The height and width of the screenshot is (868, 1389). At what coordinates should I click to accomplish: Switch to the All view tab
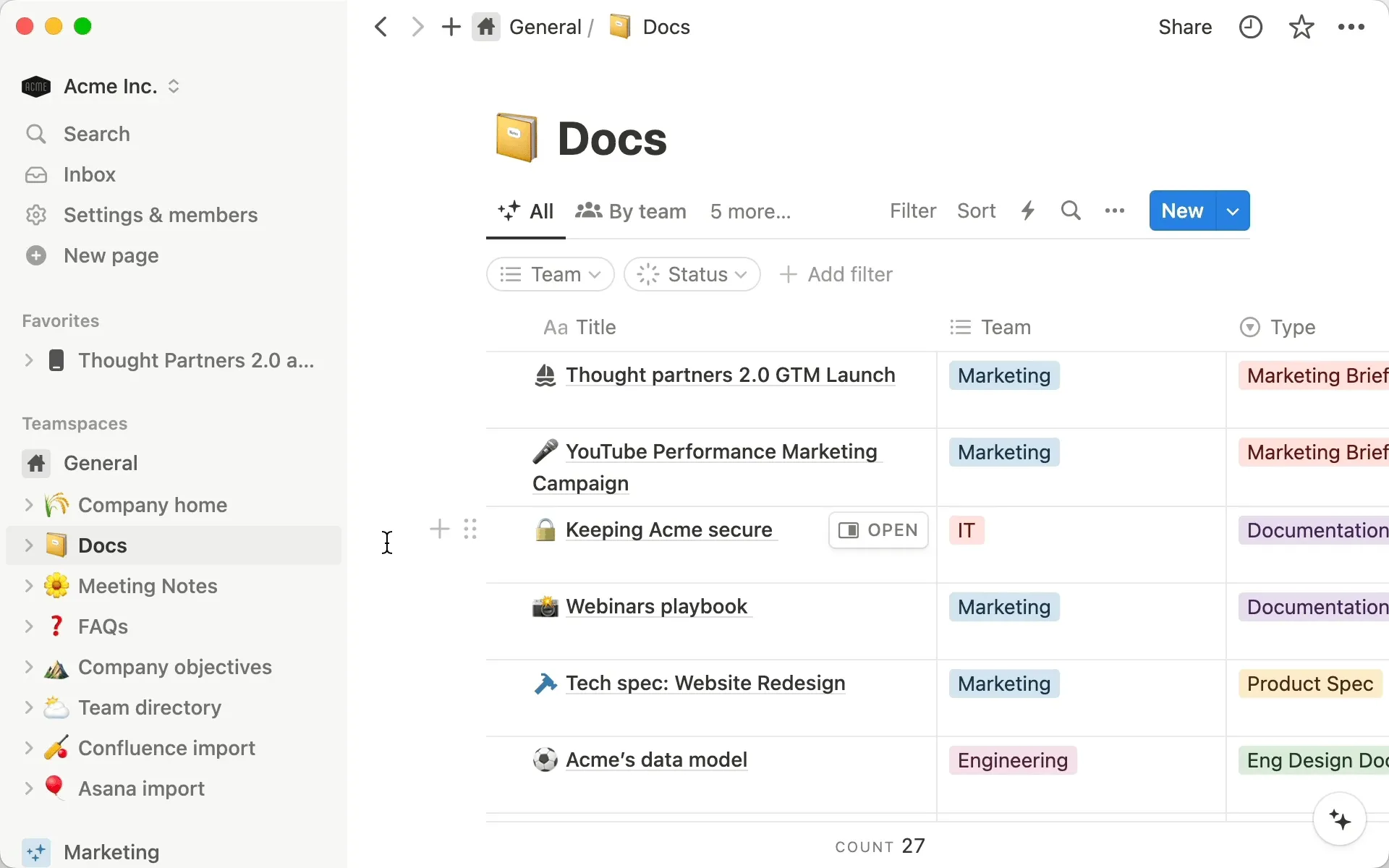tap(526, 211)
